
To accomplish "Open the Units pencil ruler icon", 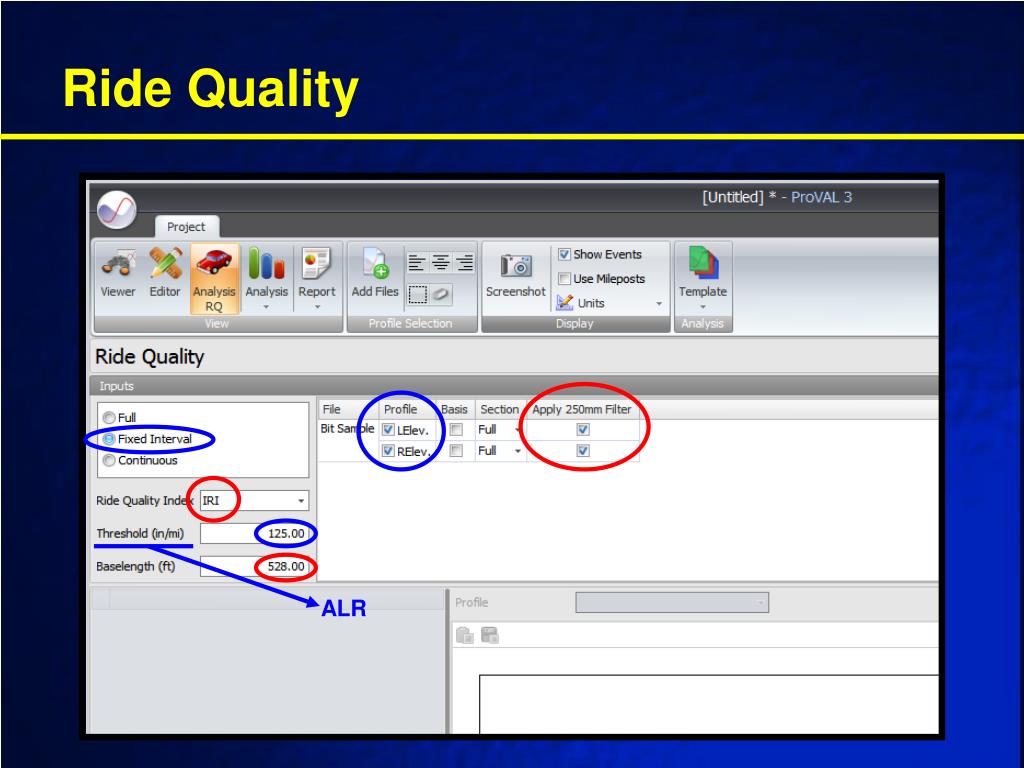I will [x=565, y=302].
